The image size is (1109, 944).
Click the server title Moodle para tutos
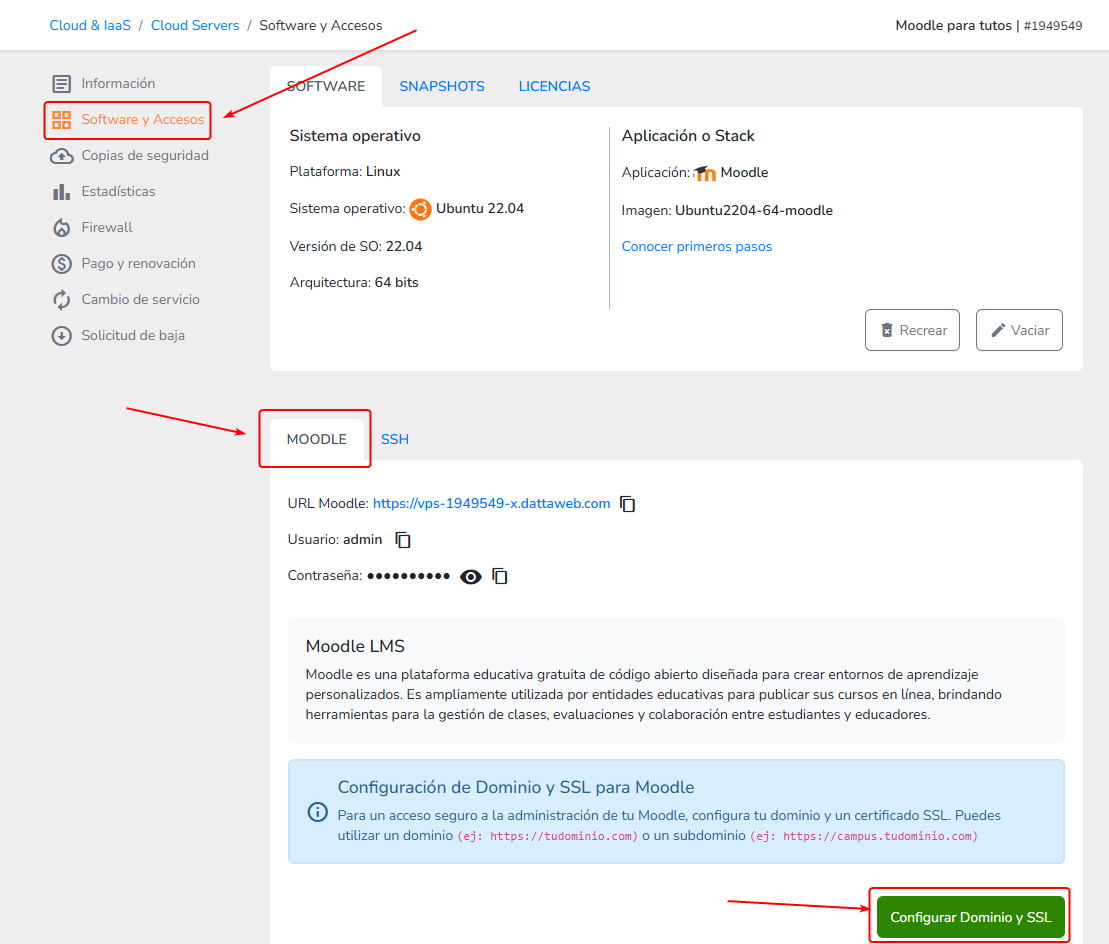coord(953,25)
